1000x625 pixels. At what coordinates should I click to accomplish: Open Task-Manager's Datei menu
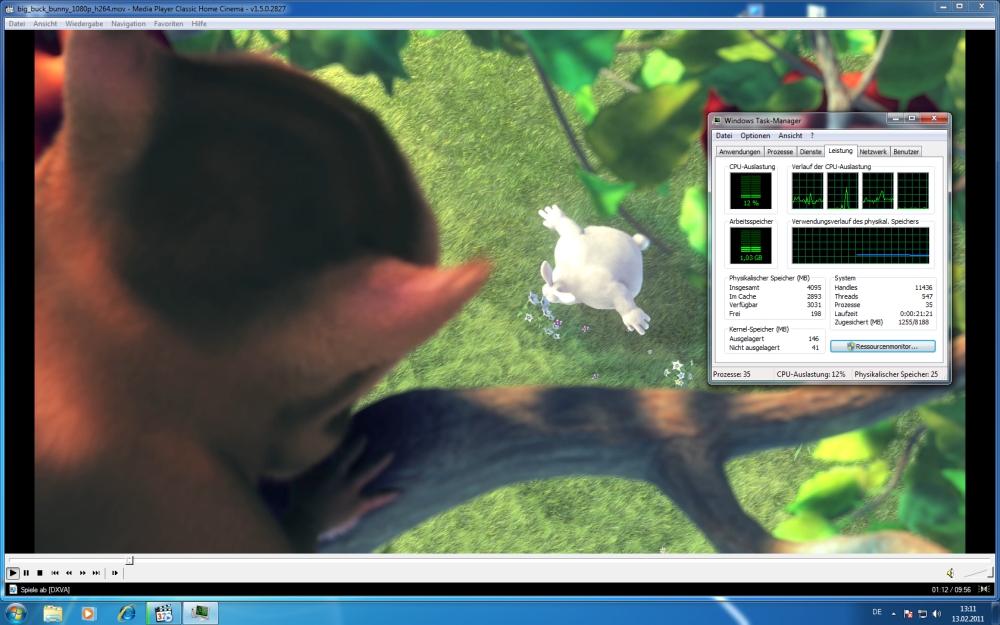(724, 135)
